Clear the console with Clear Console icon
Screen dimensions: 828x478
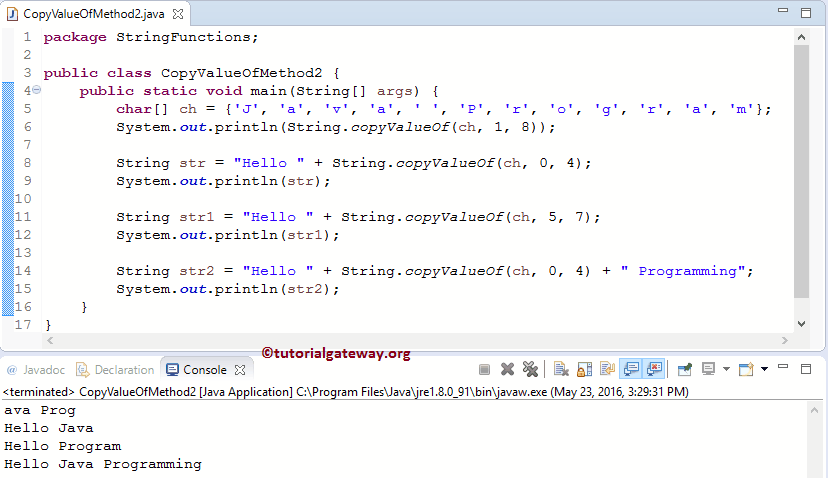561,369
